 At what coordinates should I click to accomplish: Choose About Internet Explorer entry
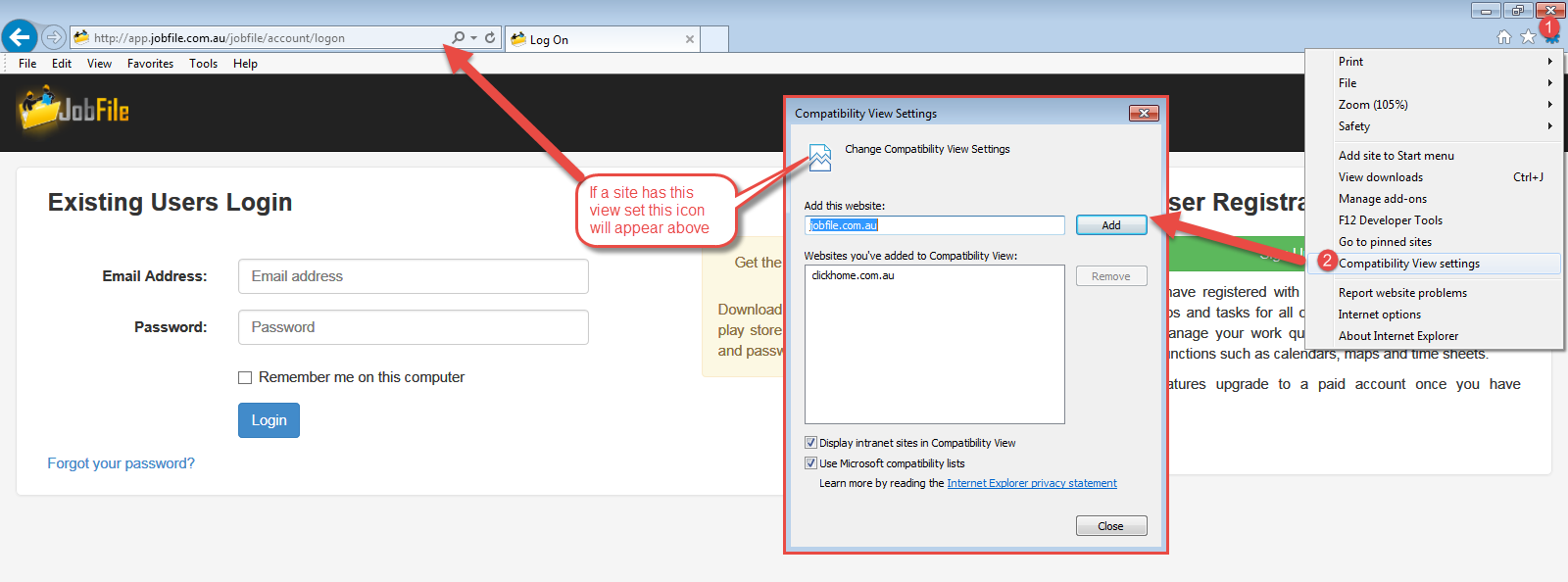1435,336
